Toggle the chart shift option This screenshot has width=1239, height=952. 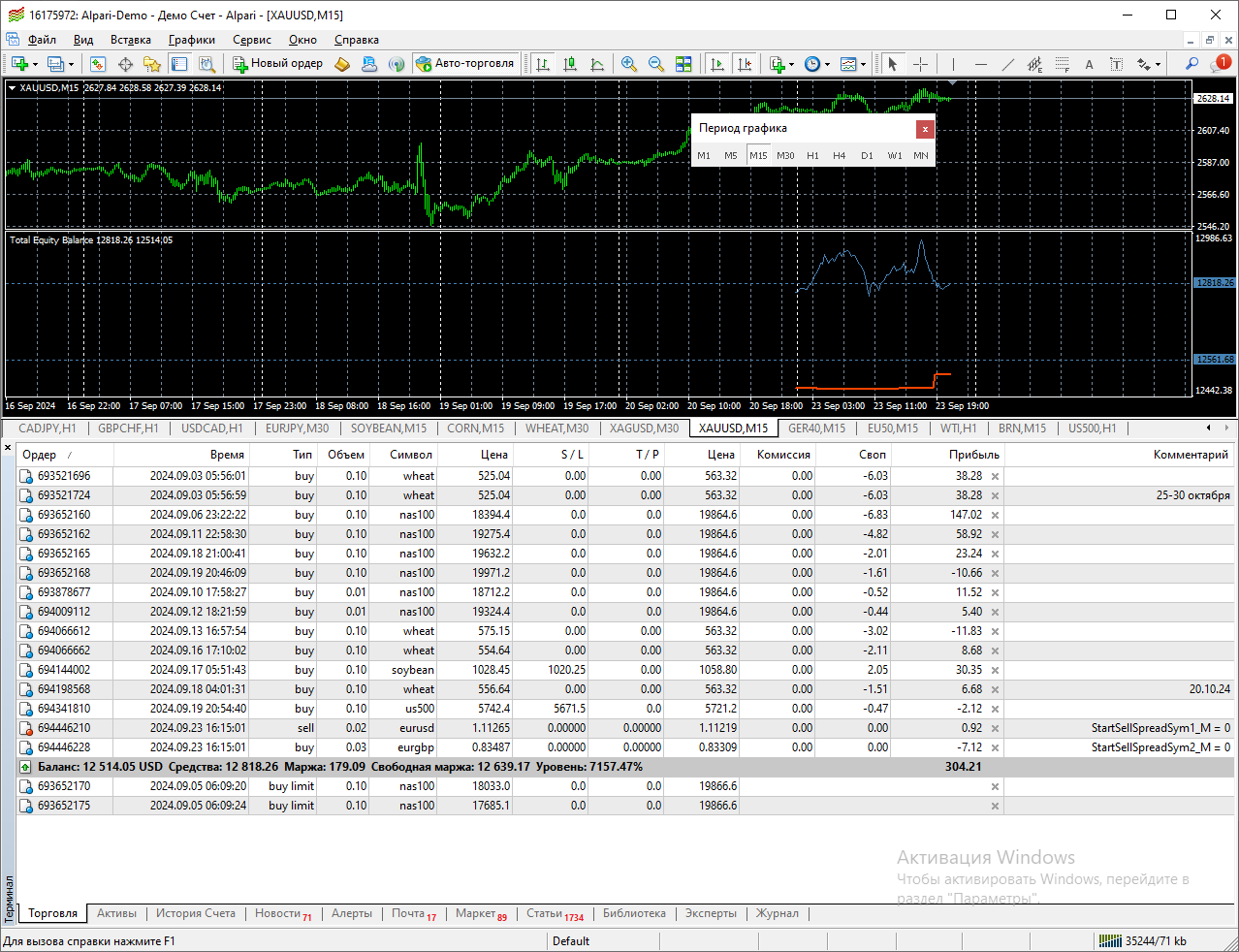pos(745,64)
